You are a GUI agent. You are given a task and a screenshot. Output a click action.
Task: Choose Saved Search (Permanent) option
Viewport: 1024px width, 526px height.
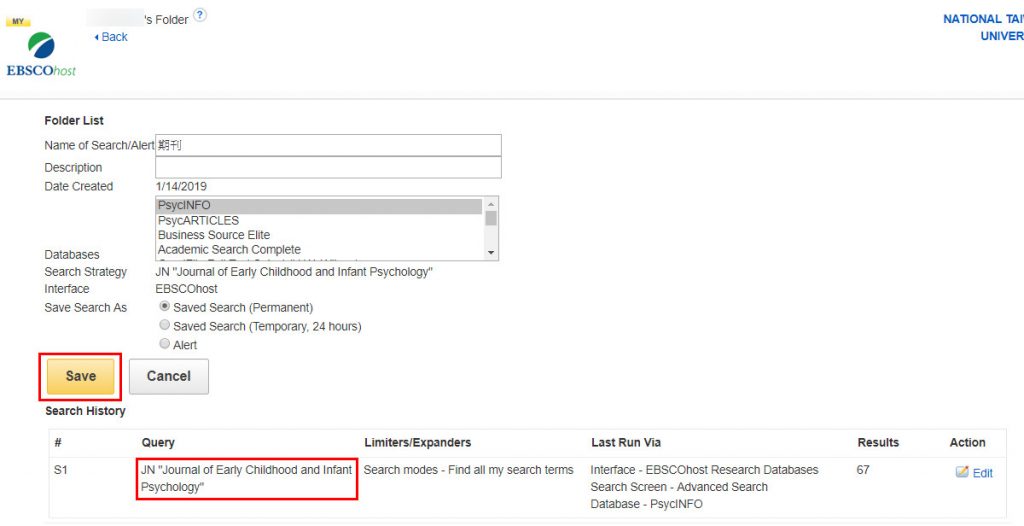point(165,306)
